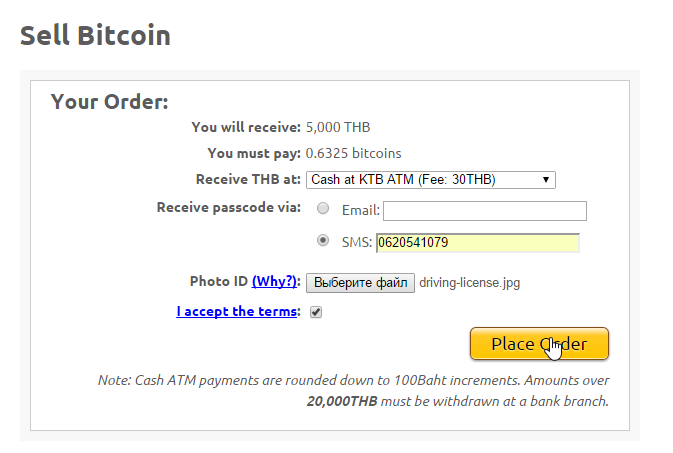Click the 5,000 THB receive amount
This screenshot has height=453, width=673.
point(338,127)
